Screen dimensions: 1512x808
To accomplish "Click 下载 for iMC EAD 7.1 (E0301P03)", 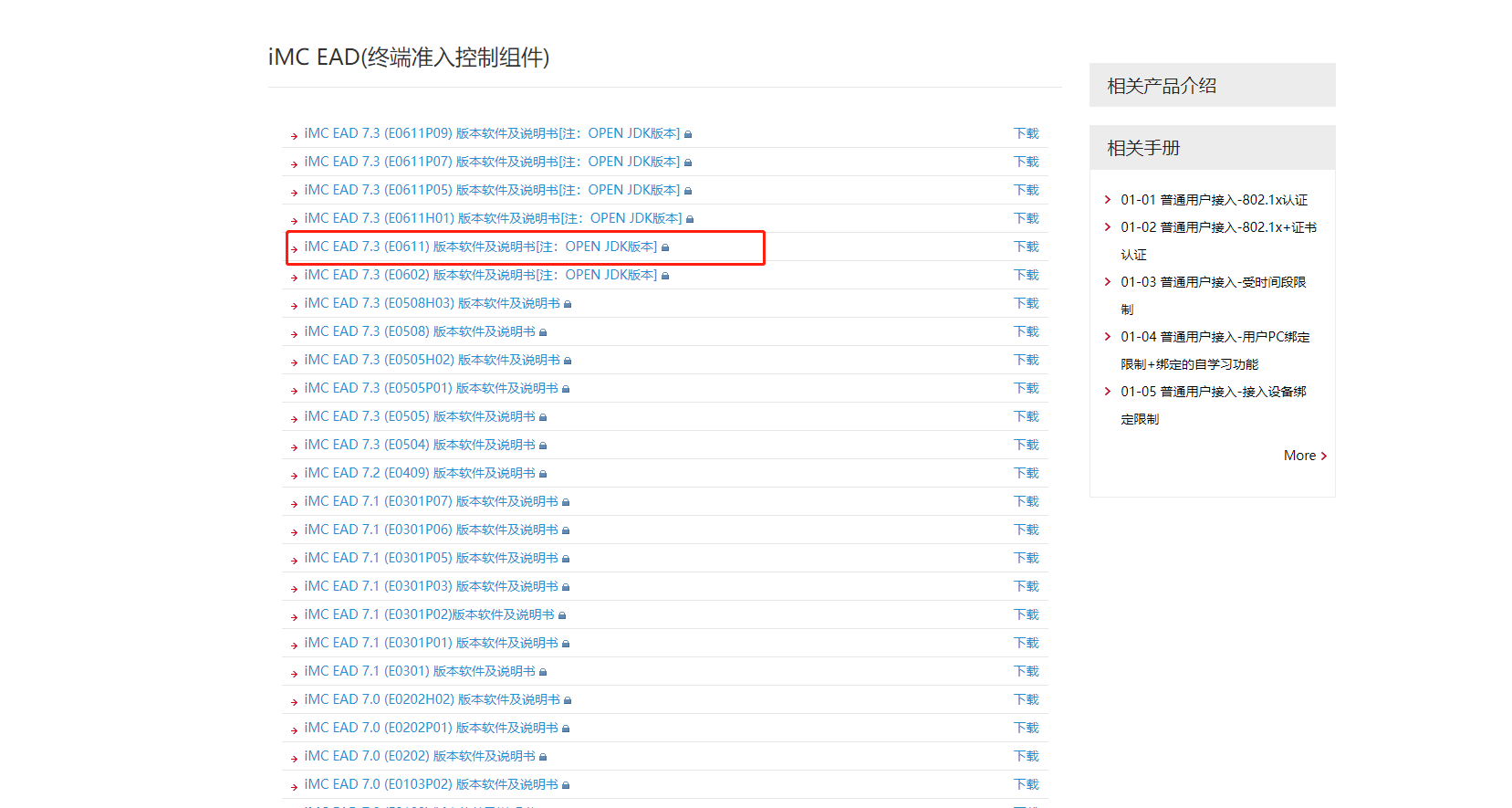I will pyautogui.click(x=1027, y=586).
